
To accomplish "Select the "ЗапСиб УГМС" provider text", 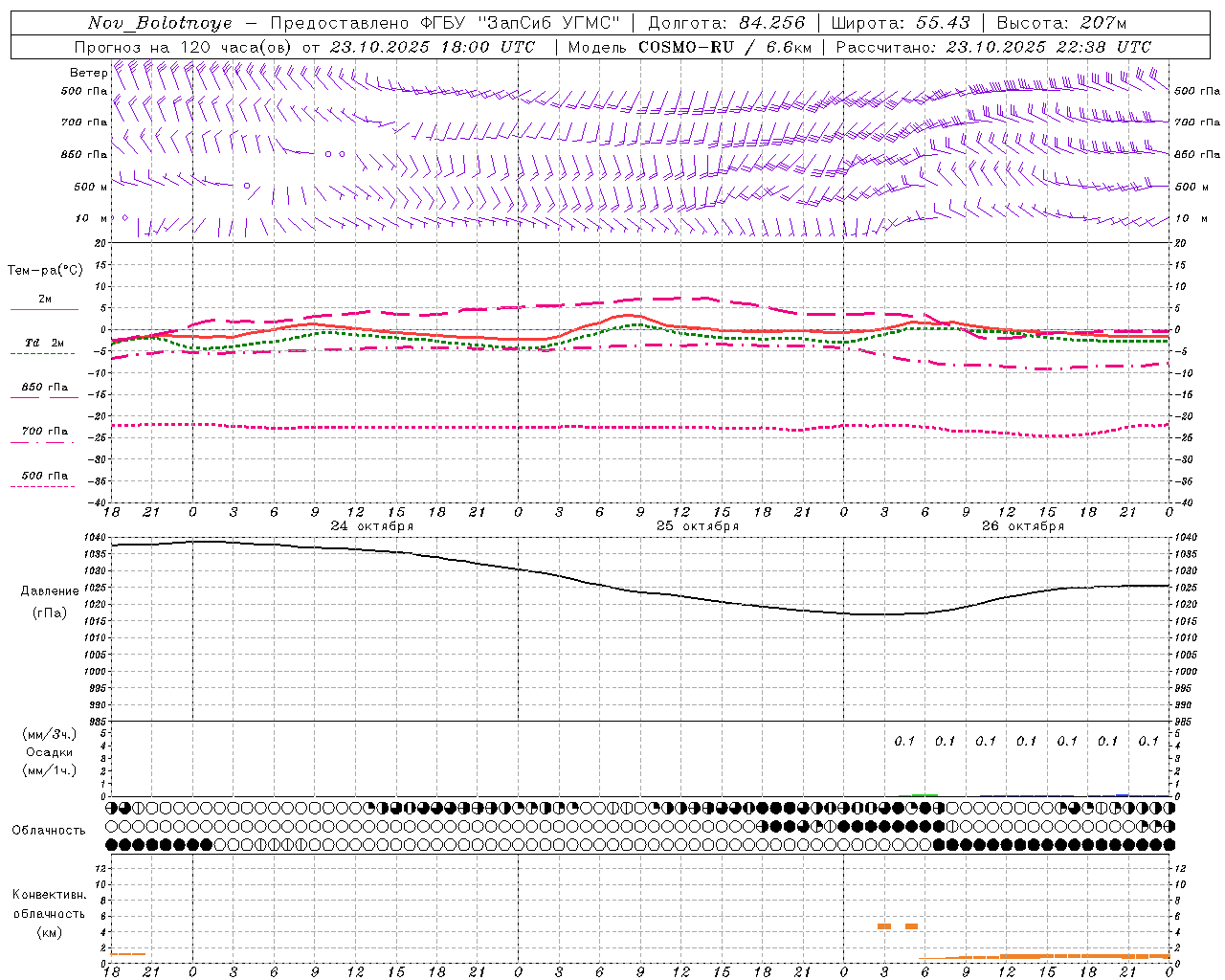I will [x=551, y=23].
